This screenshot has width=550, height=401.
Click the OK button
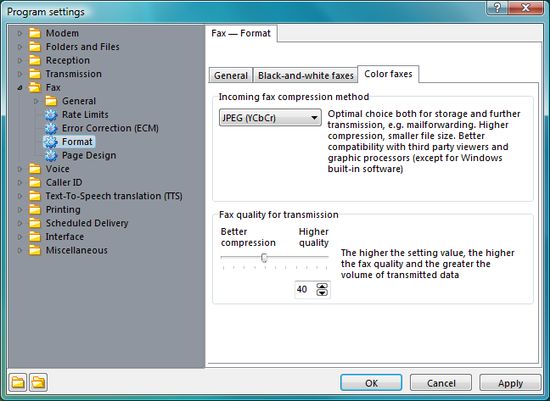pyautogui.click(x=371, y=383)
